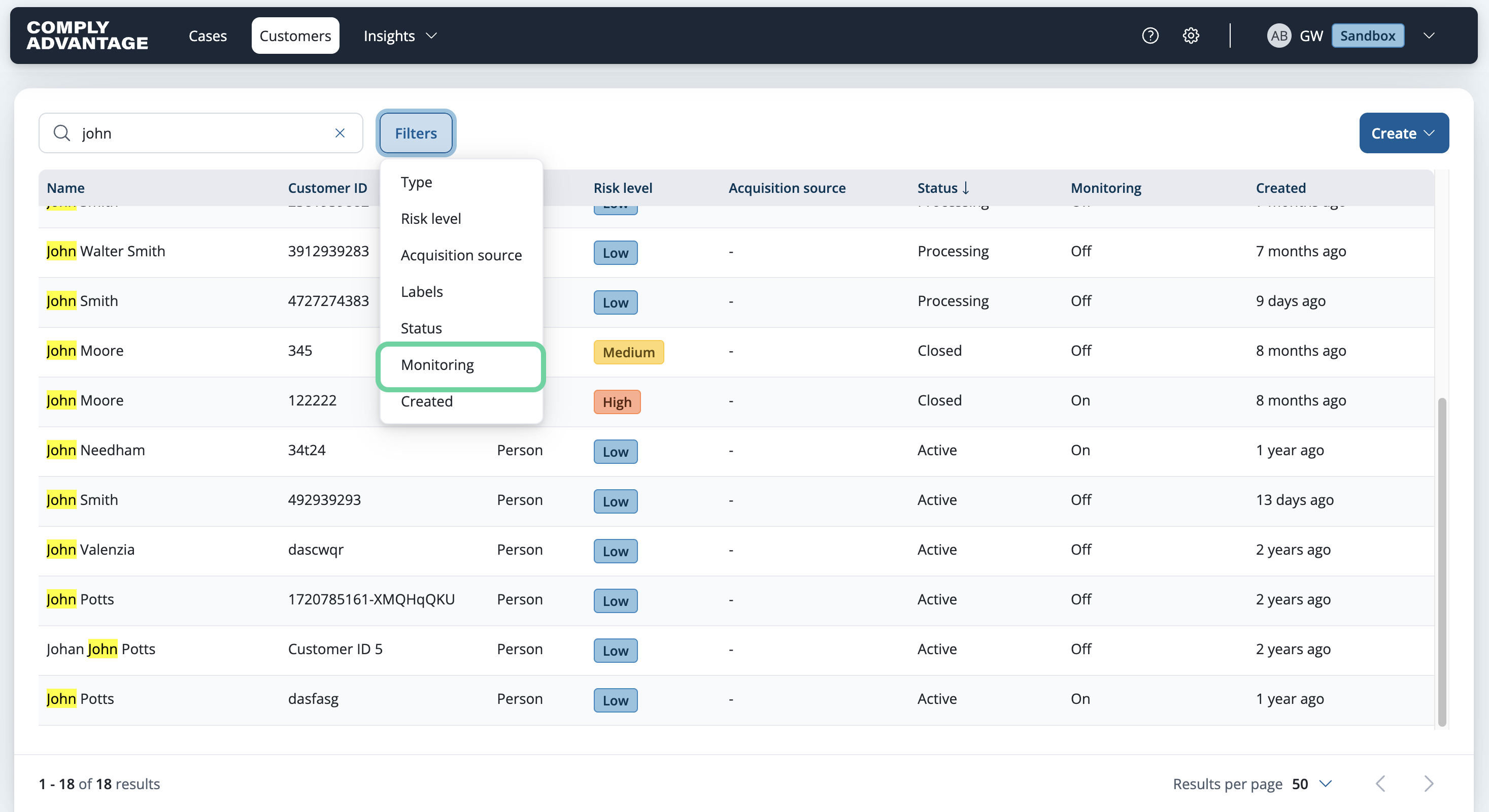Select Risk level filter option
The width and height of the screenshot is (1489, 812).
point(461,218)
